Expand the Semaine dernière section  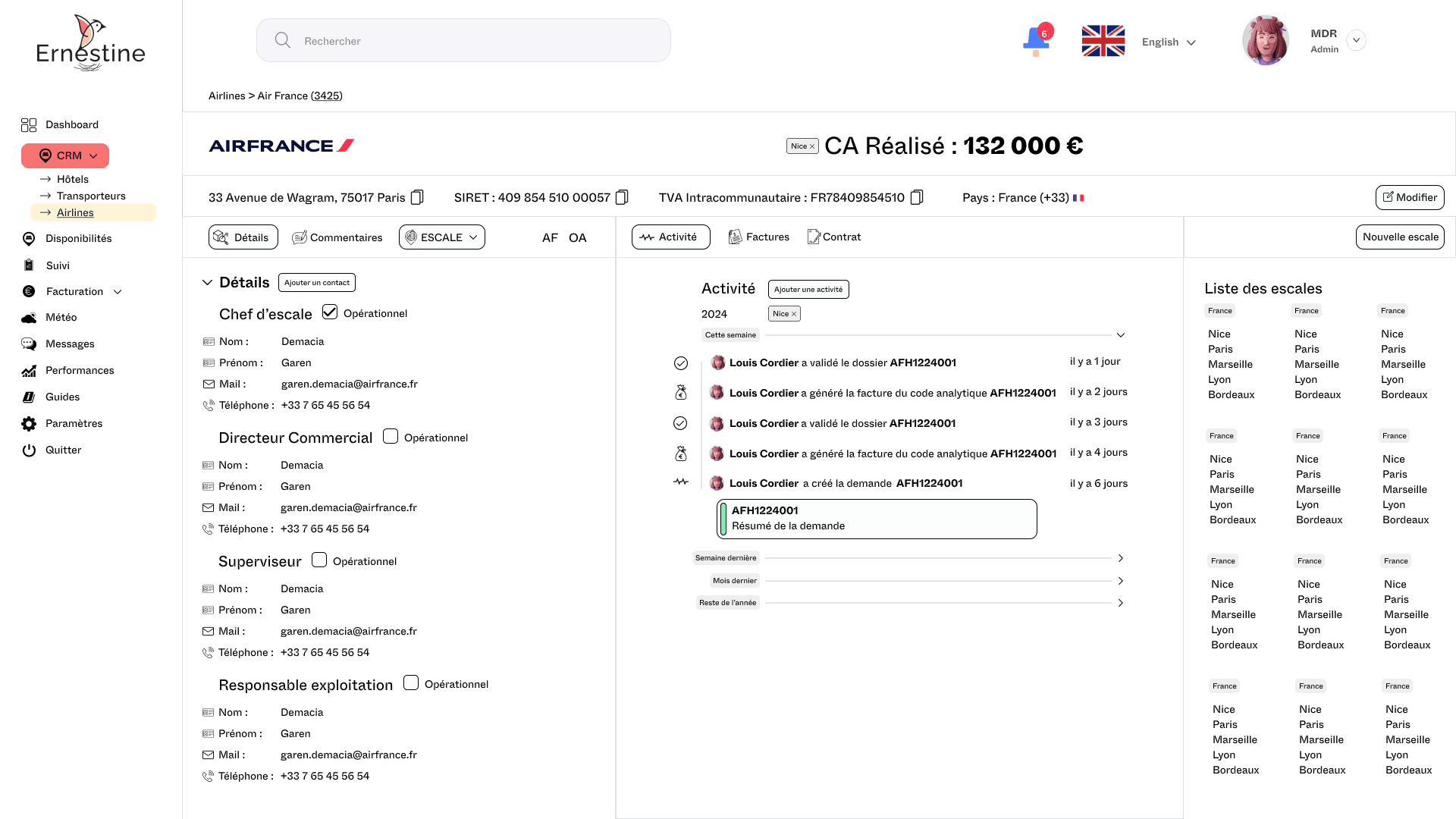[1120, 558]
